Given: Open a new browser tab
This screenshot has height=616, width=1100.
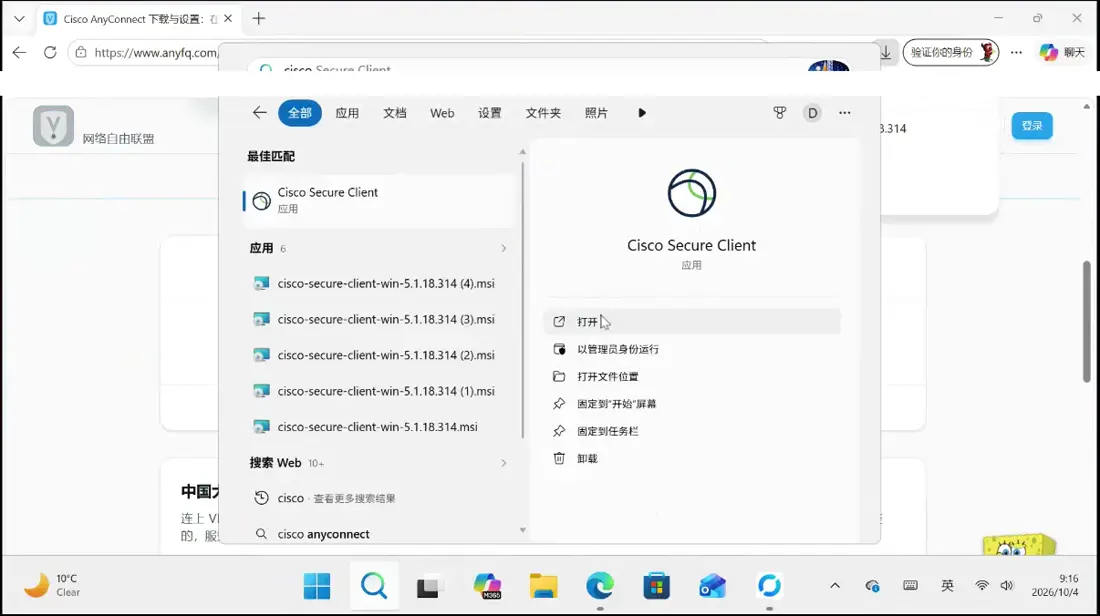Looking at the screenshot, I should click(259, 19).
